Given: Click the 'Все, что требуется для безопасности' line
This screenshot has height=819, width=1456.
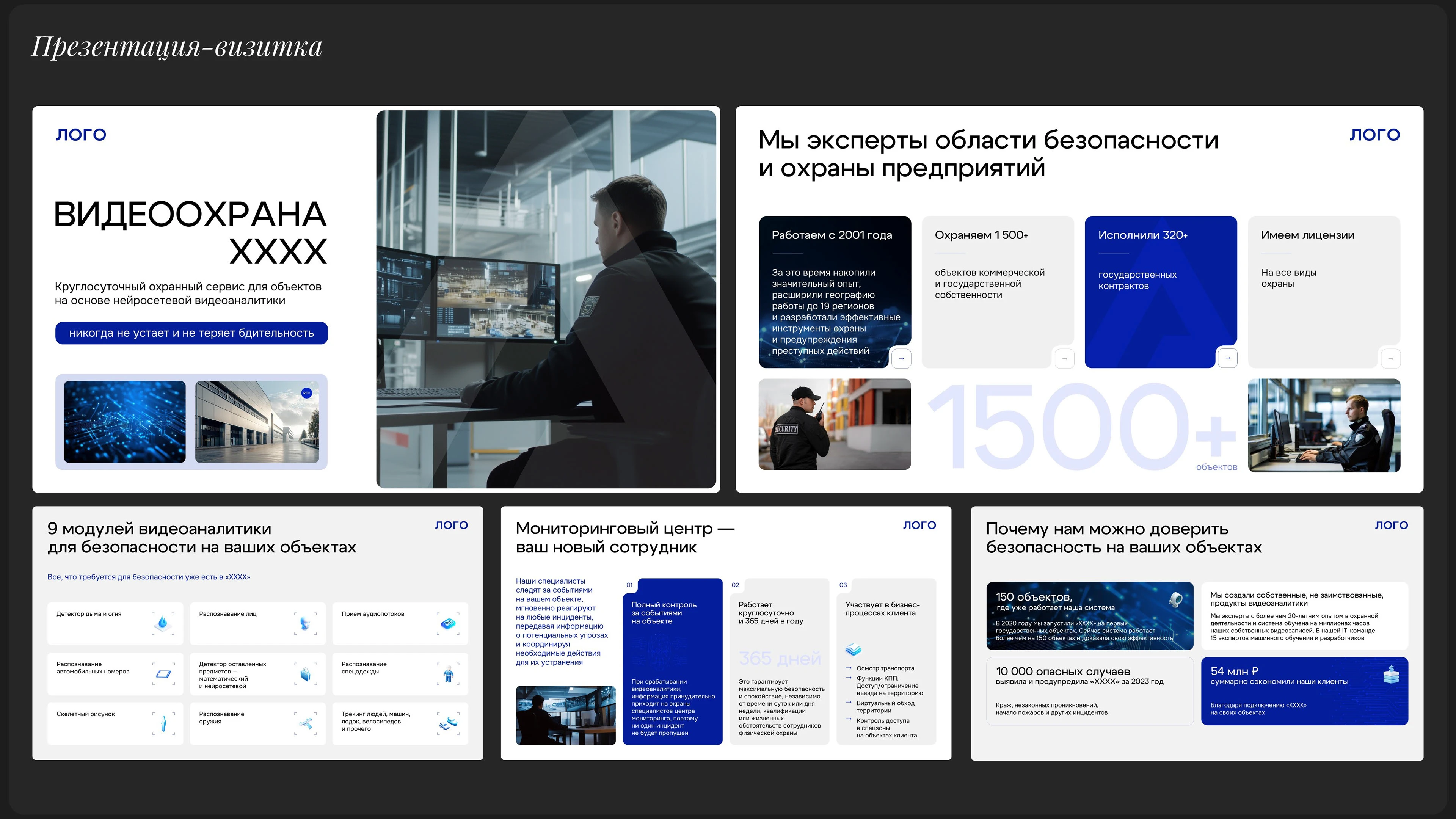Looking at the screenshot, I should tap(149, 577).
